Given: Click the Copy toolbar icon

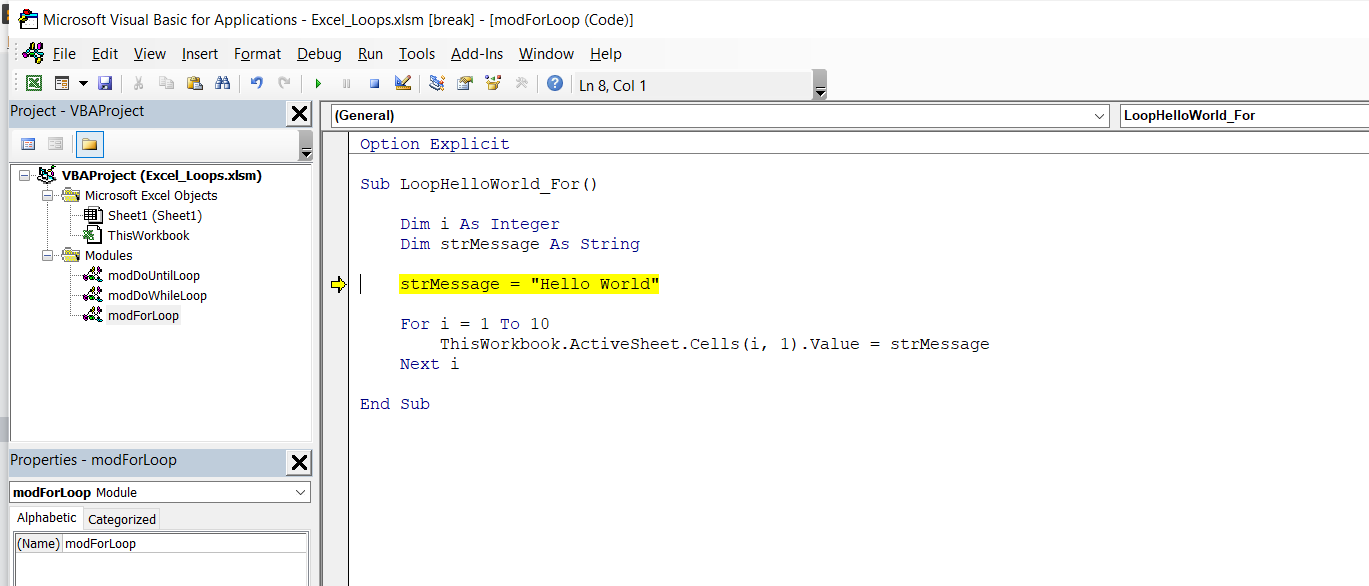Looking at the screenshot, I should click(x=166, y=84).
